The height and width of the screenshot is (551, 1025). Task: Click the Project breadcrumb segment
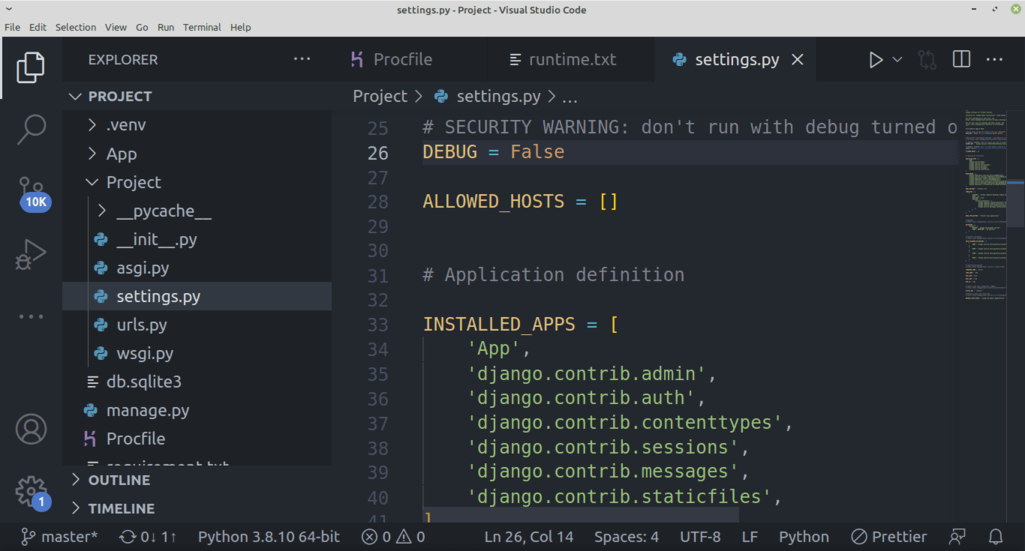380,97
